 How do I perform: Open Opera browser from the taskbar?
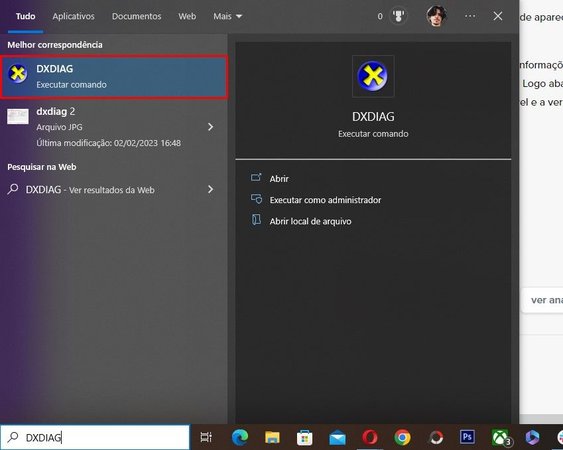pos(370,437)
